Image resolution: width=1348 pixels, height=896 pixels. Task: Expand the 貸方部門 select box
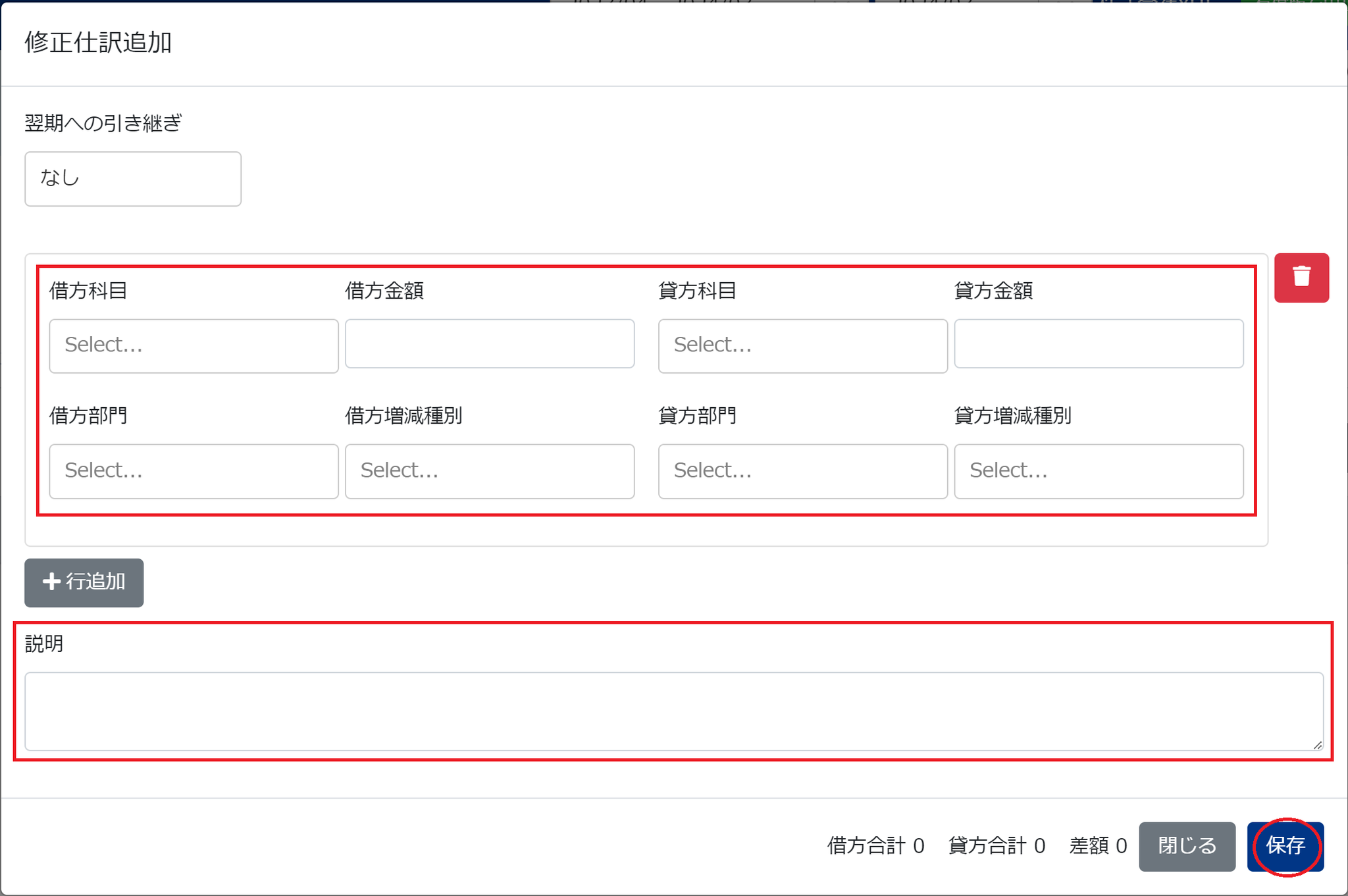(802, 471)
